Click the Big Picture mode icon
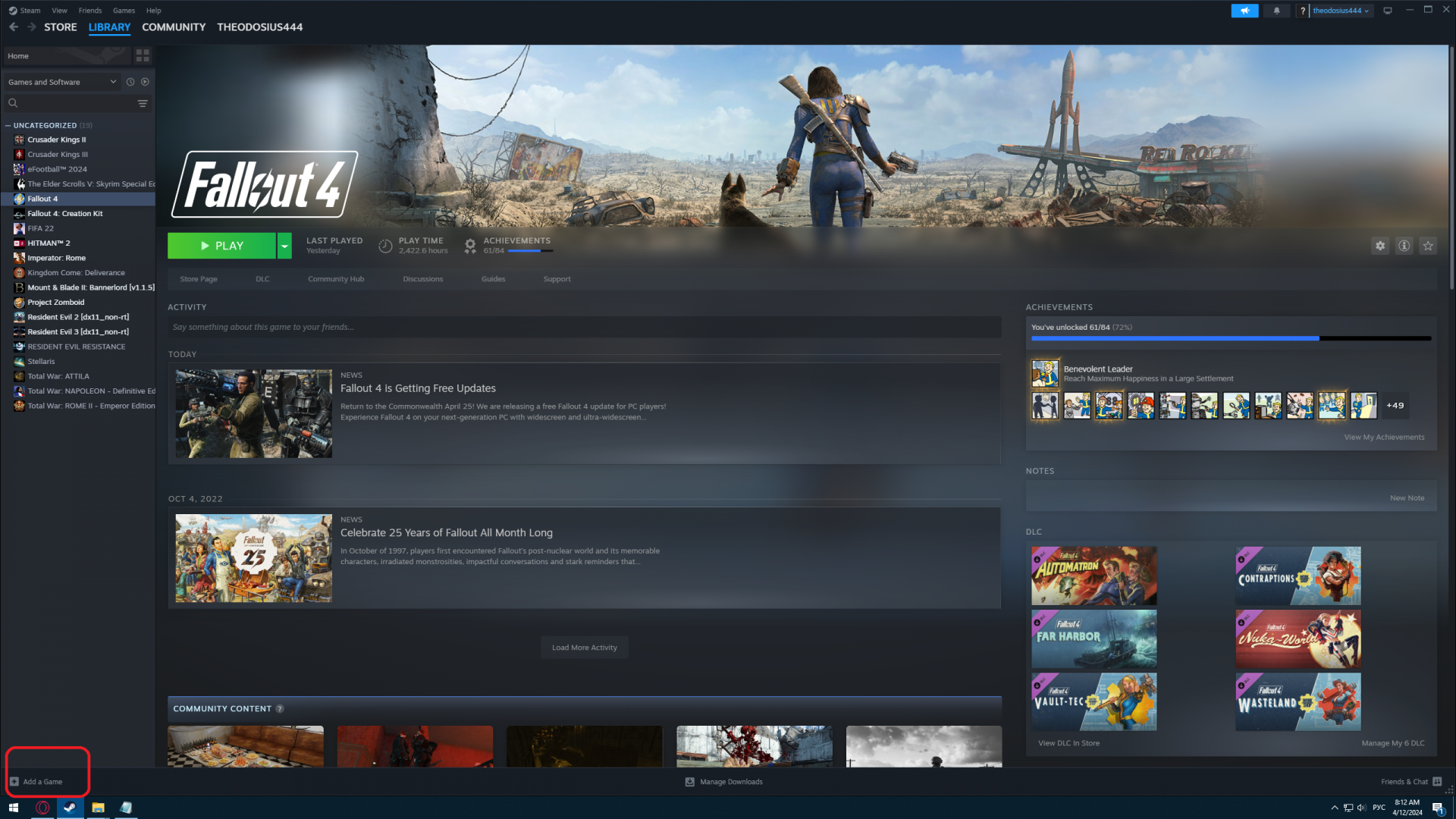The image size is (1456, 819). point(1388,11)
